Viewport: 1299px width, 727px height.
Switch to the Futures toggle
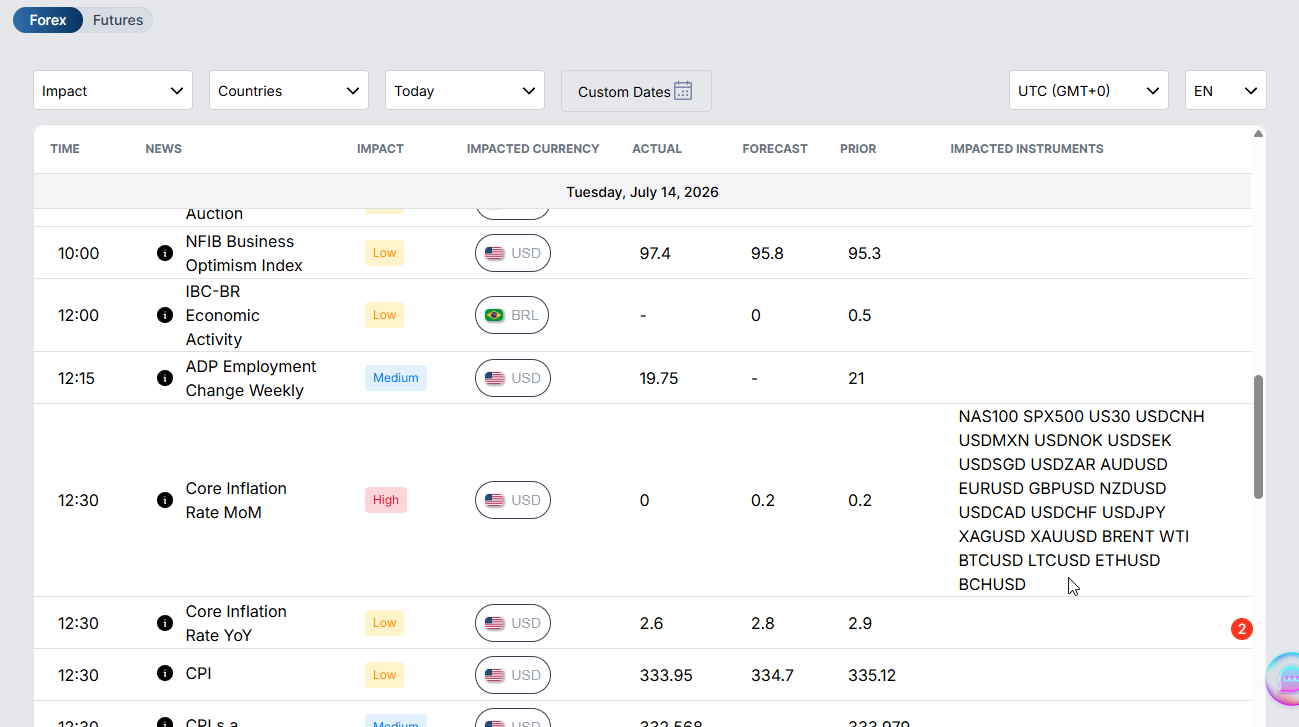118,20
